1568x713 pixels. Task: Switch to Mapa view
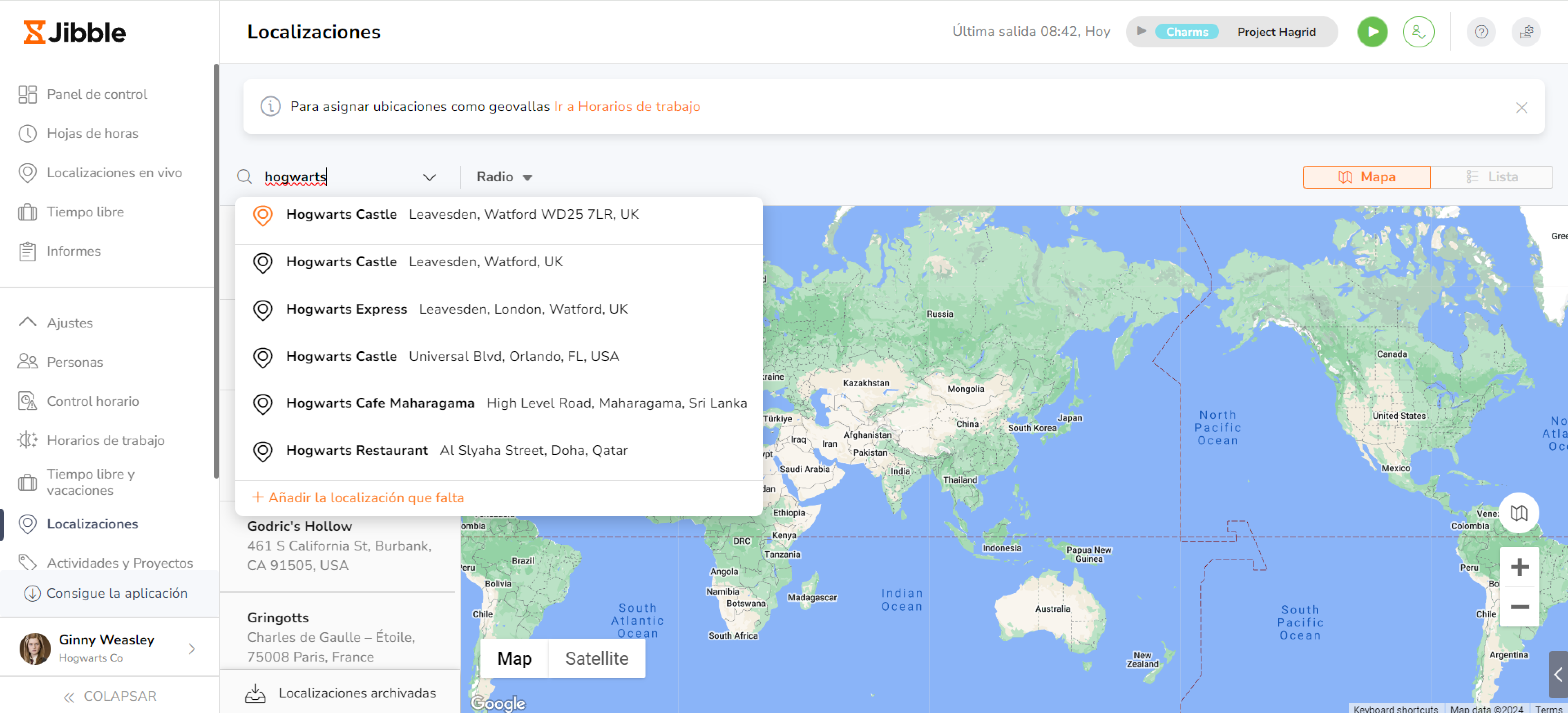coord(1367,177)
